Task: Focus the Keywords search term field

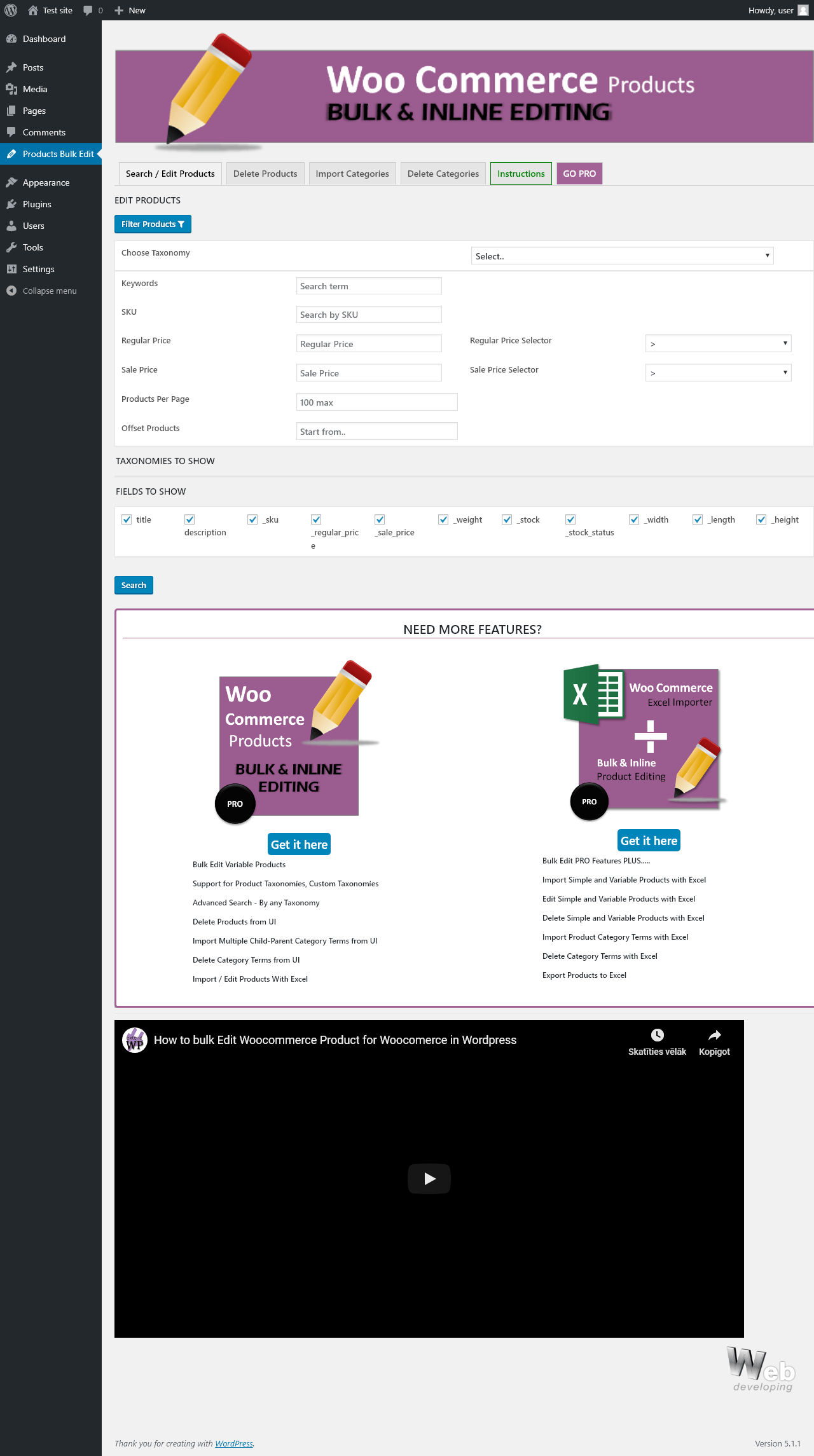Action: 369,286
